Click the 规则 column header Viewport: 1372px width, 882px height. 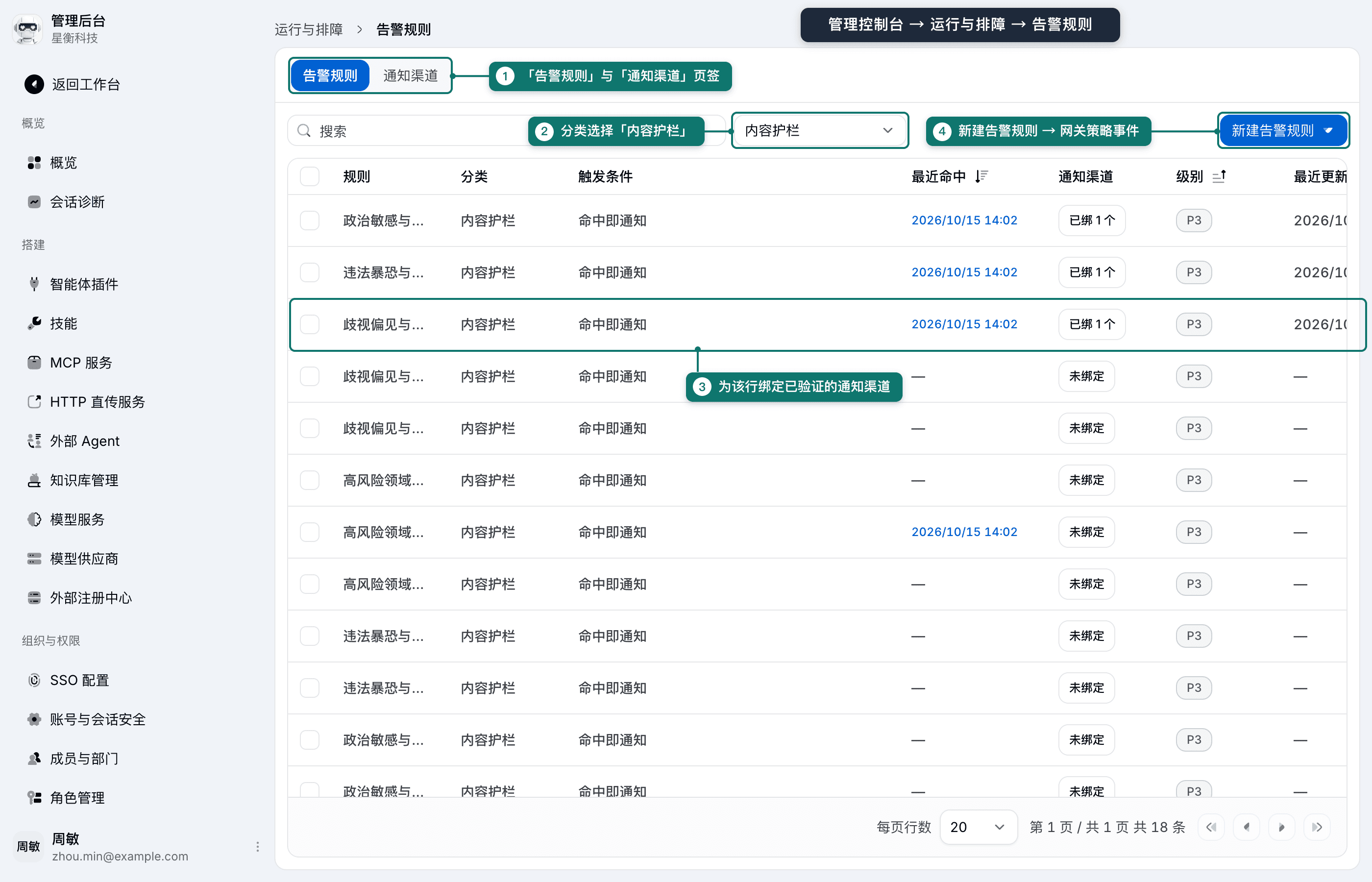pyautogui.click(x=357, y=176)
